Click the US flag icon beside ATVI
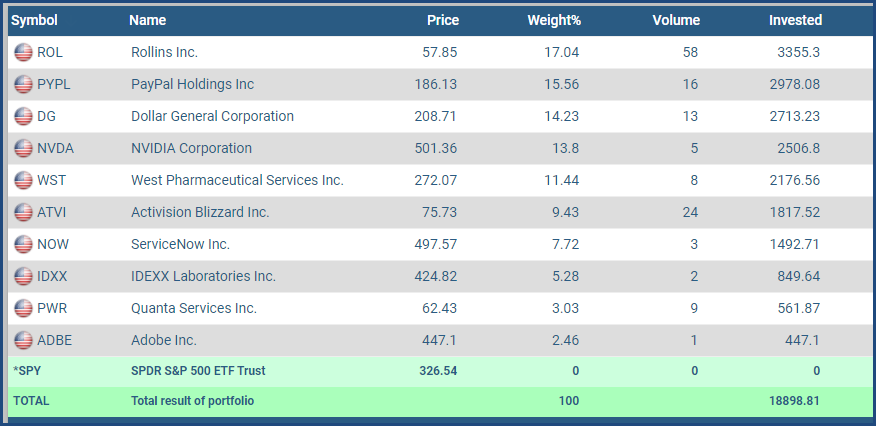This screenshot has height=426, width=876. pos(23,212)
